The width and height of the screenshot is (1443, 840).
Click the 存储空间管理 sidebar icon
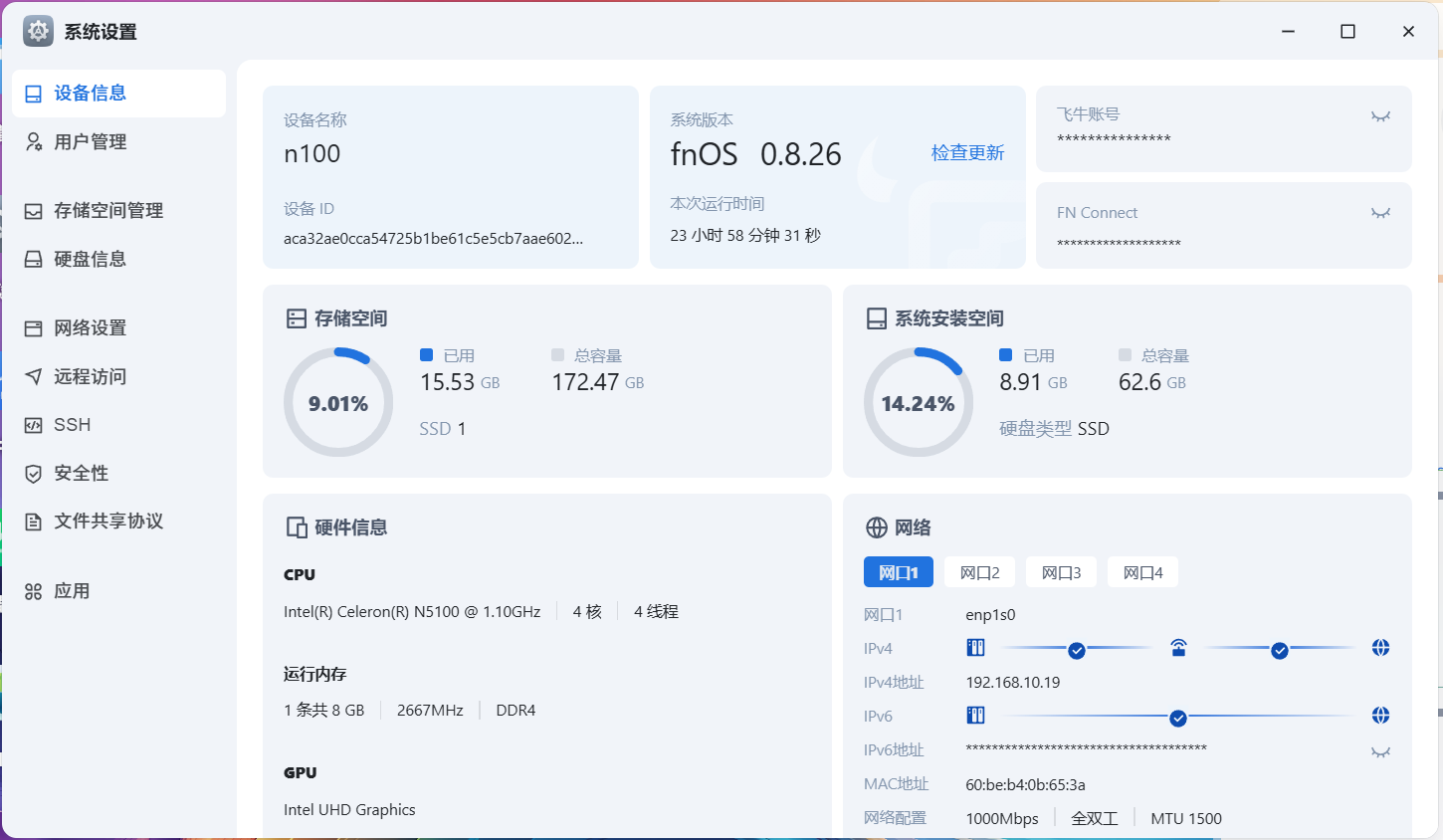(x=34, y=211)
